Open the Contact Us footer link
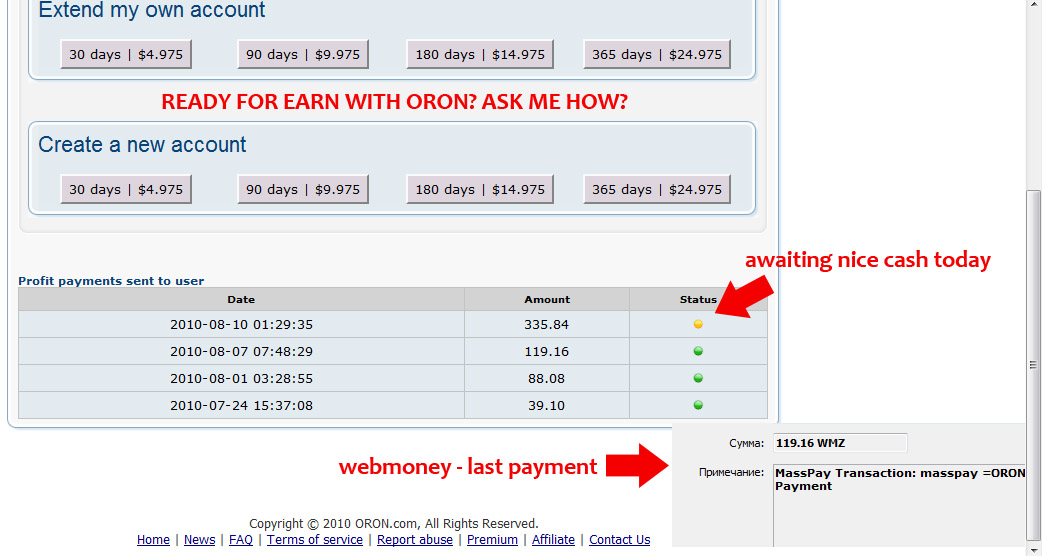Screen dimensions: 1042x556 pos(619,539)
